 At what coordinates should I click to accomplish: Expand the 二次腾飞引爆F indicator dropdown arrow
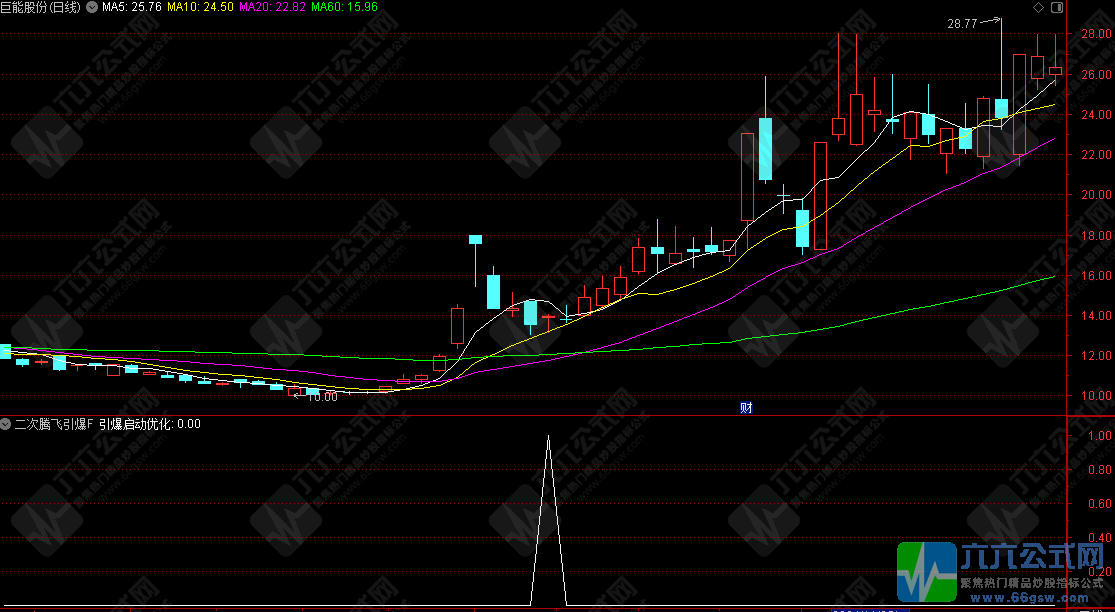6,424
